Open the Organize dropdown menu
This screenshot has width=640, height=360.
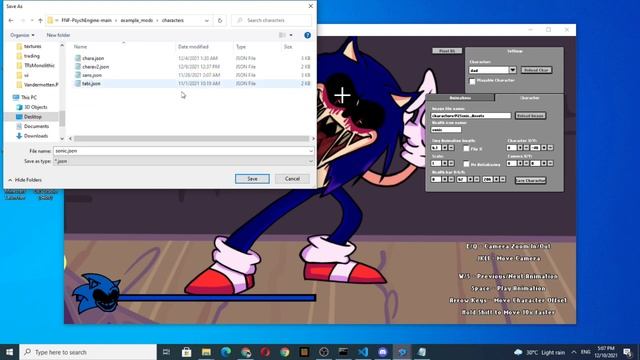(x=22, y=35)
